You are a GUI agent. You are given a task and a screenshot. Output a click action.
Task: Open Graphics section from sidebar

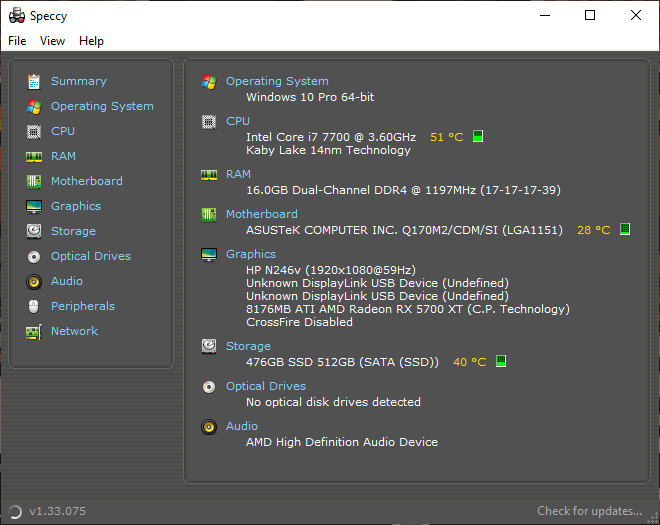(76, 206)
